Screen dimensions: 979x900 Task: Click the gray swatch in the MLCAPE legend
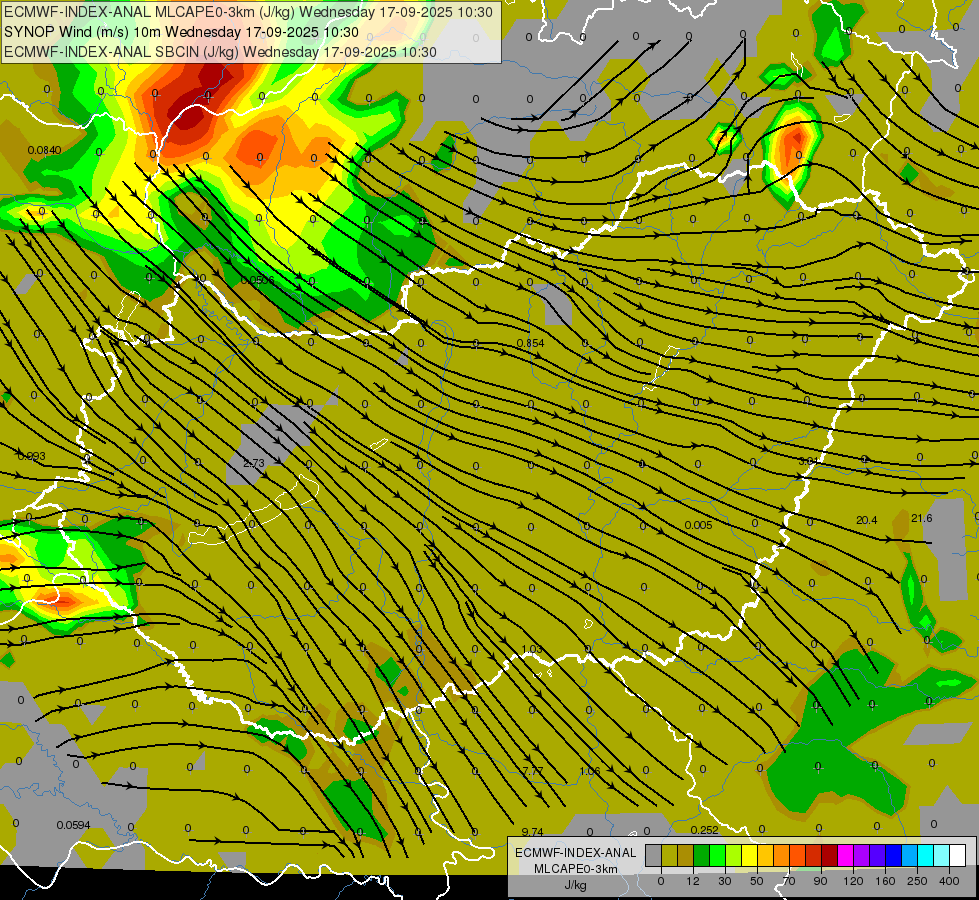pyautogui.click(x=654, y=855)
